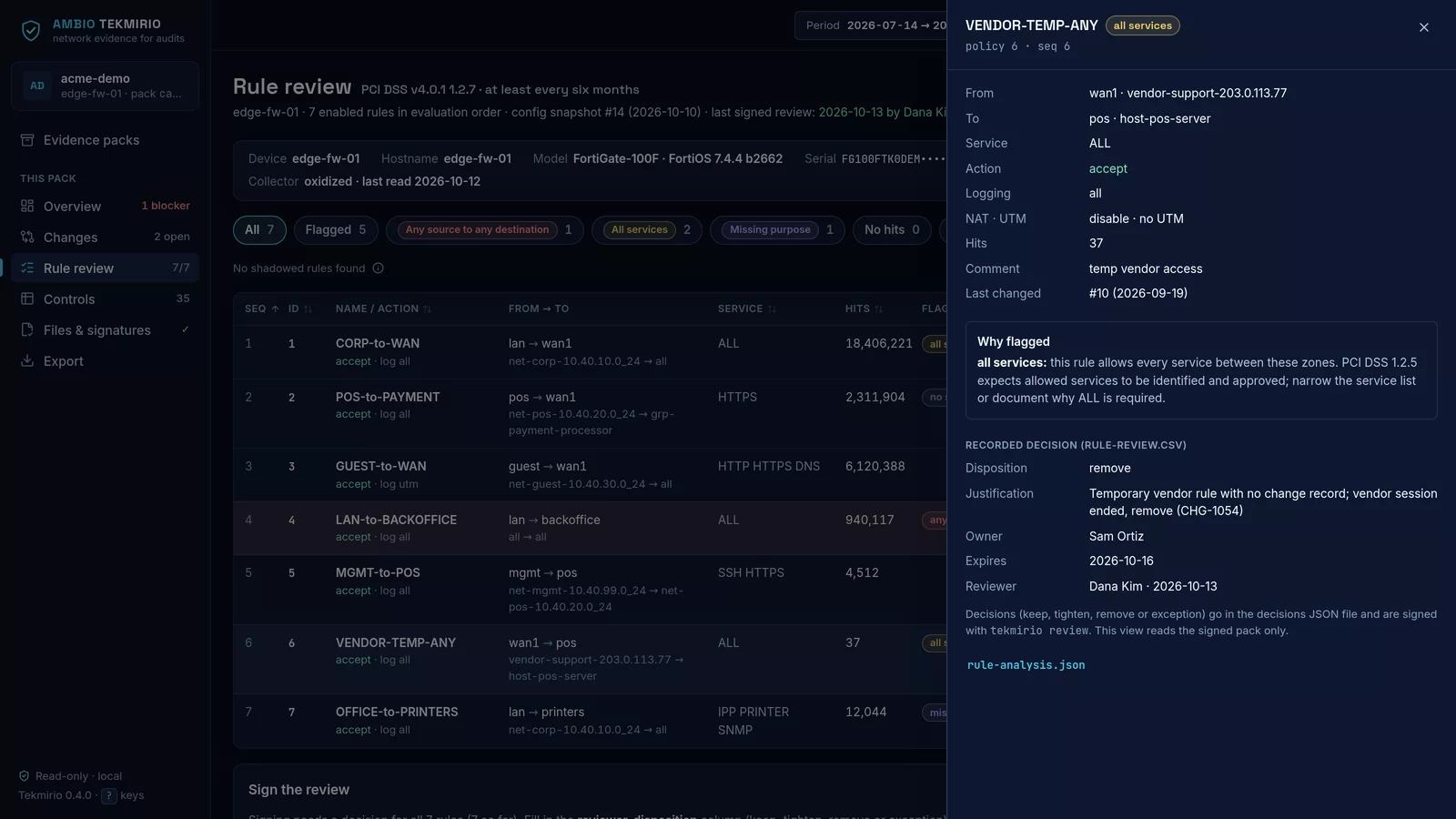This screenshot has width=1456, height=819.
Task: Open OFFICE-to-PRINTERS rule
Action: pyautogui.click(x=590, y=721)
